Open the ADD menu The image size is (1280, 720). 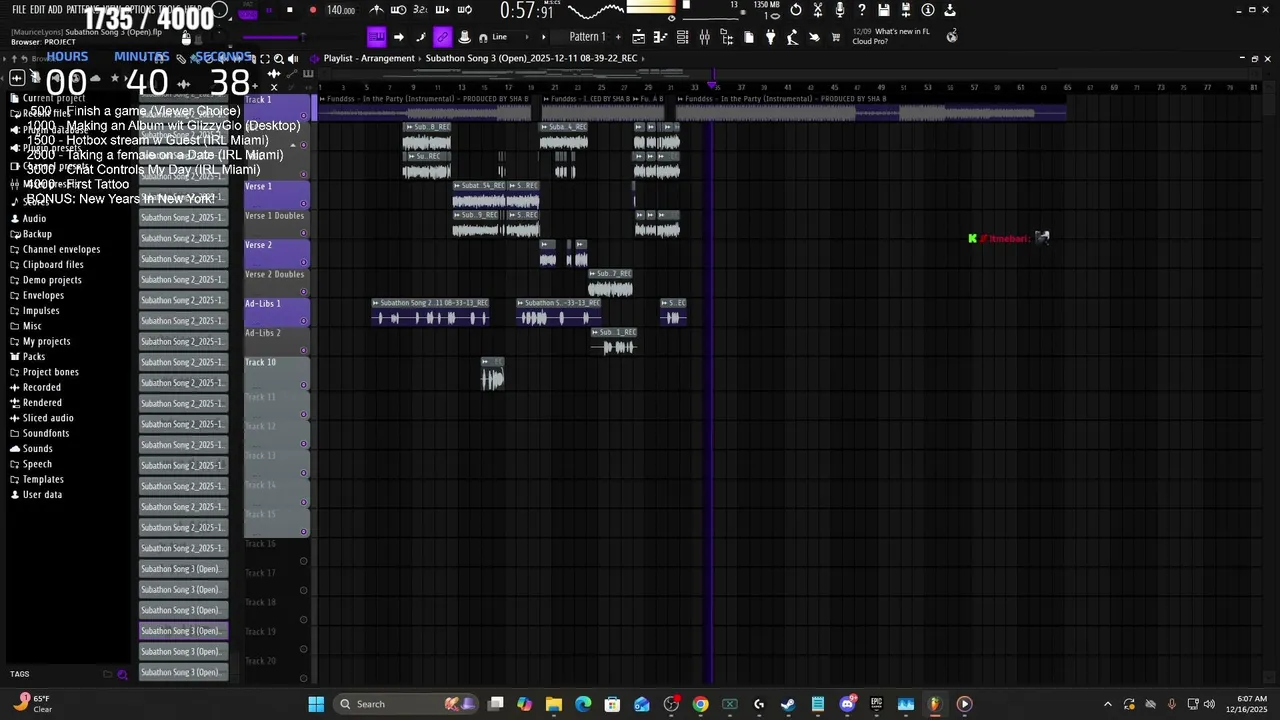click(55, 10)
